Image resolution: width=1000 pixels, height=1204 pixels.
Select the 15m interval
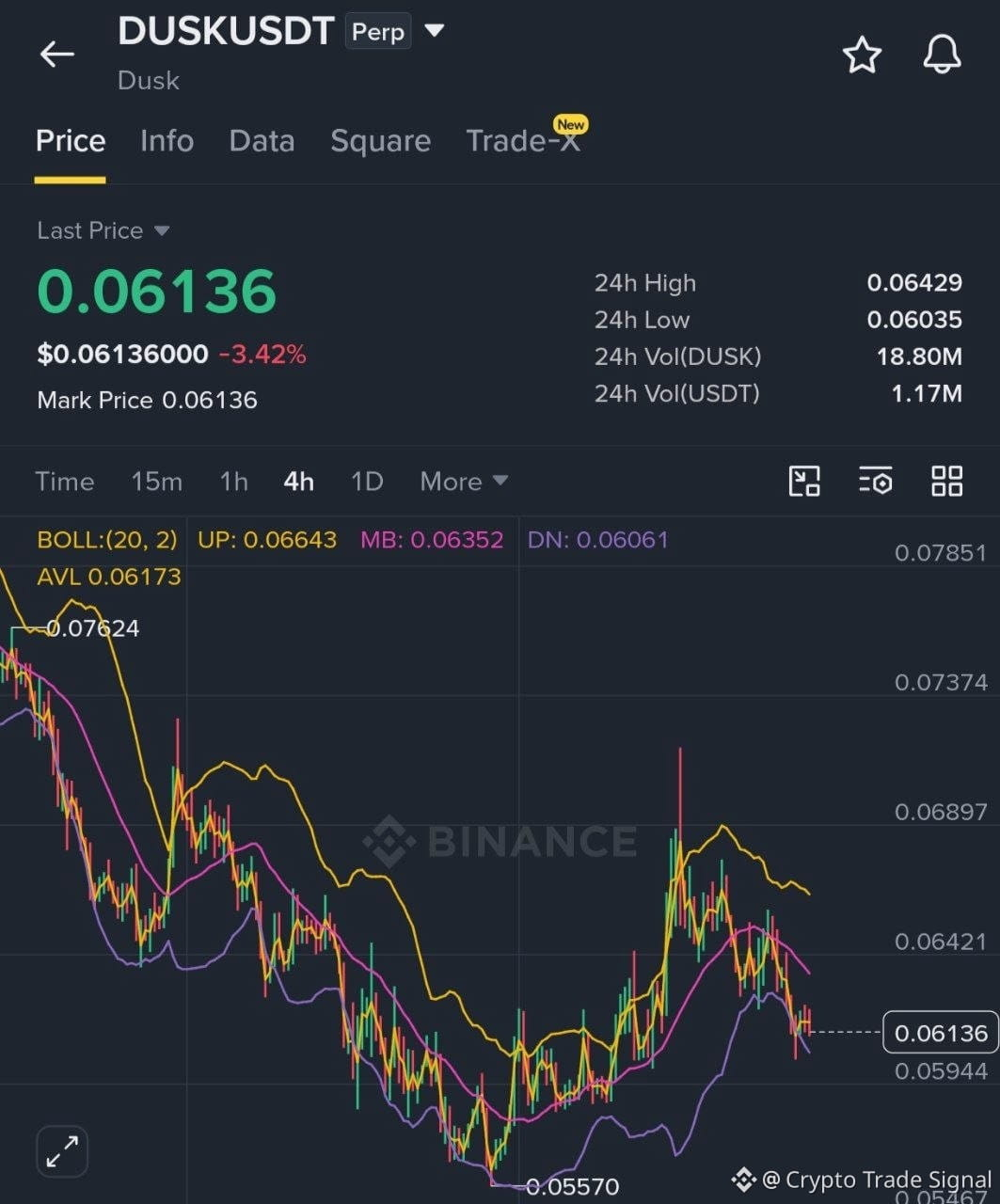coord(157,482)
